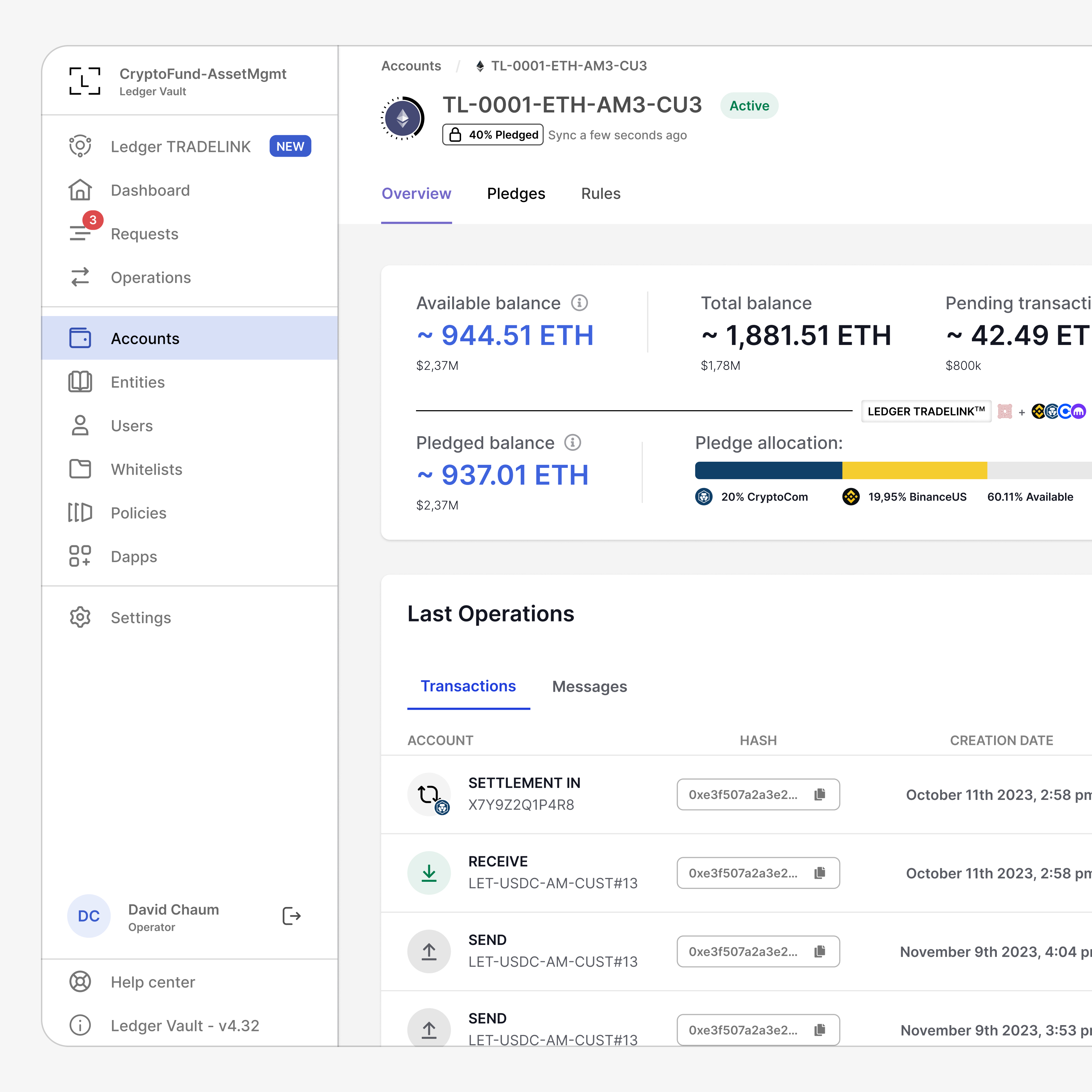Click the SETTLEMENT IN hash field
1092x1092 pixels.
[758, 794]
